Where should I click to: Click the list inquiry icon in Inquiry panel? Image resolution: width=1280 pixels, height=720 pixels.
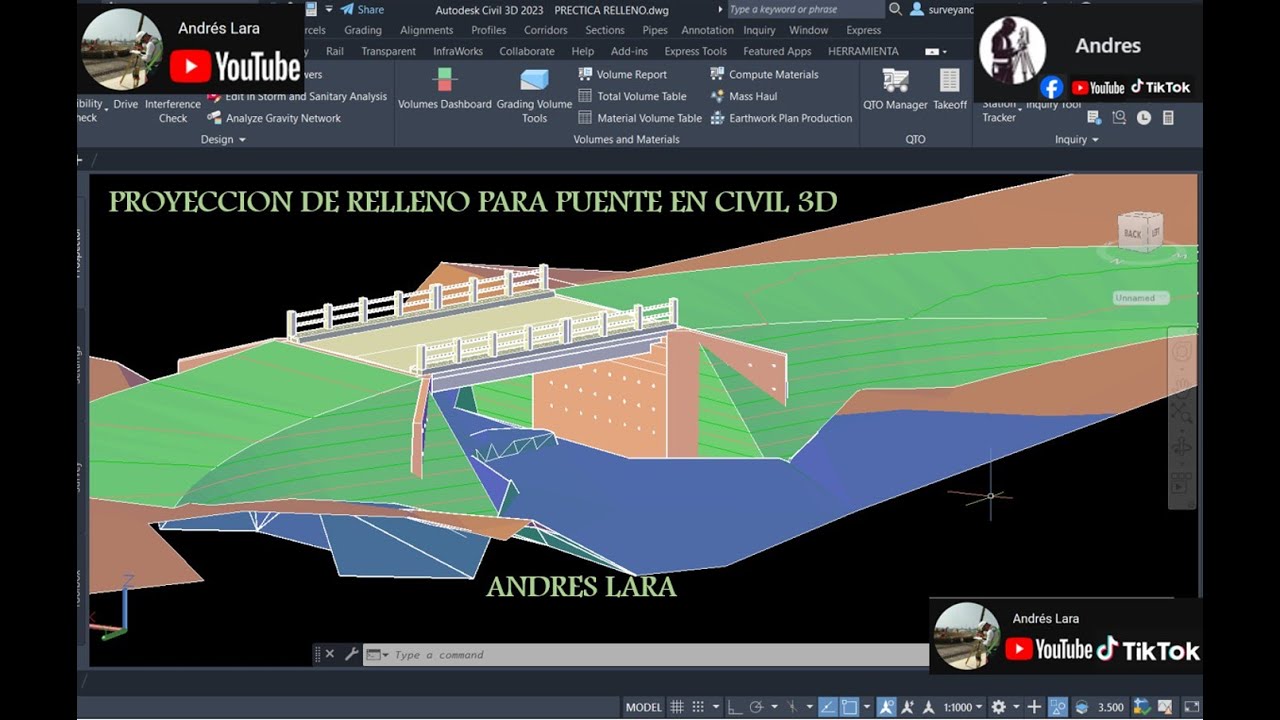pos(1094,118)
